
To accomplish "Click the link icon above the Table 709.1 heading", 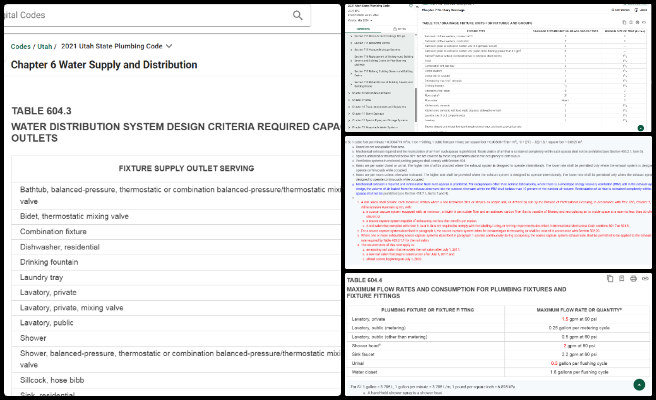I will [644, 23].
